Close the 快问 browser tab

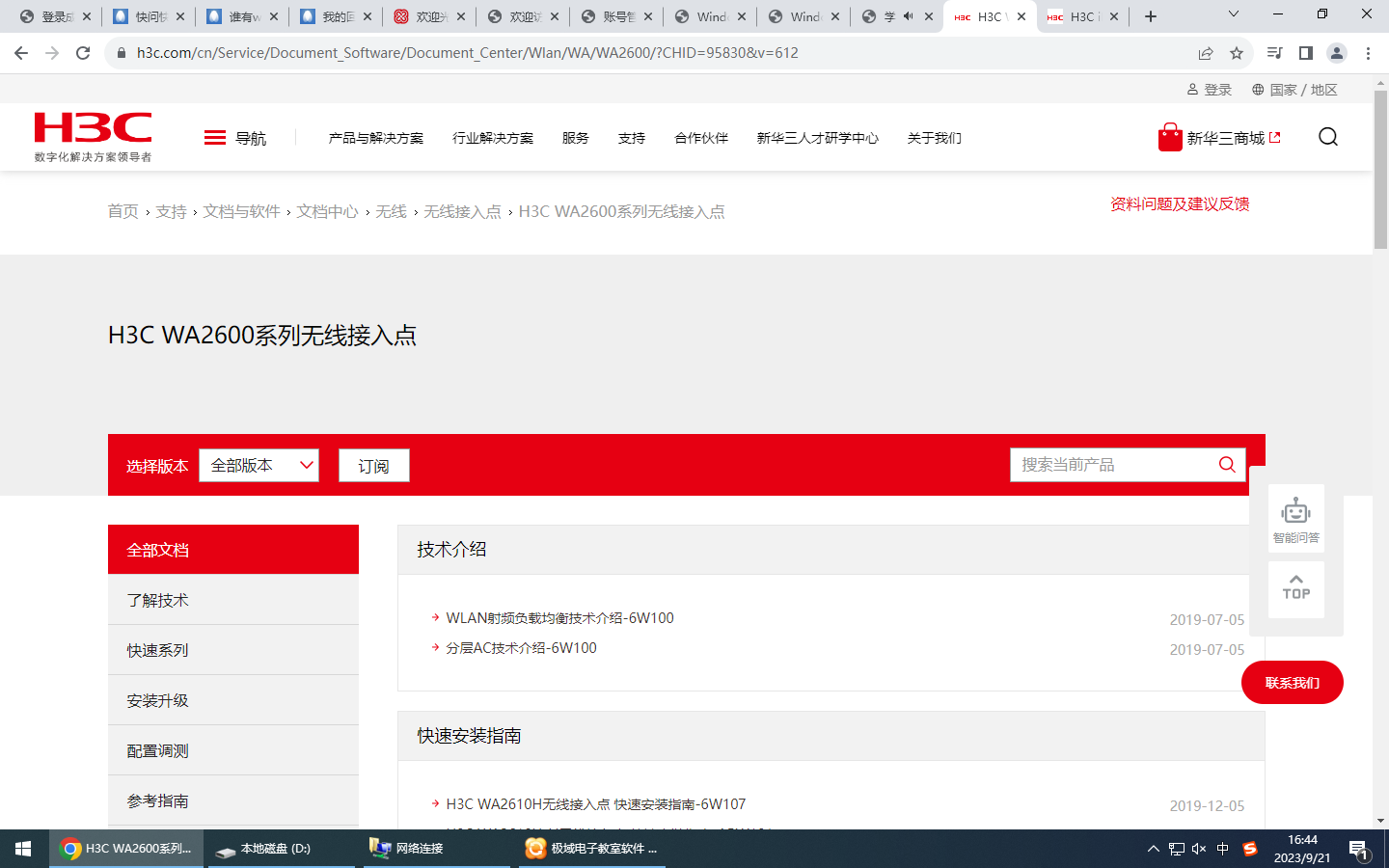[180, 16]
